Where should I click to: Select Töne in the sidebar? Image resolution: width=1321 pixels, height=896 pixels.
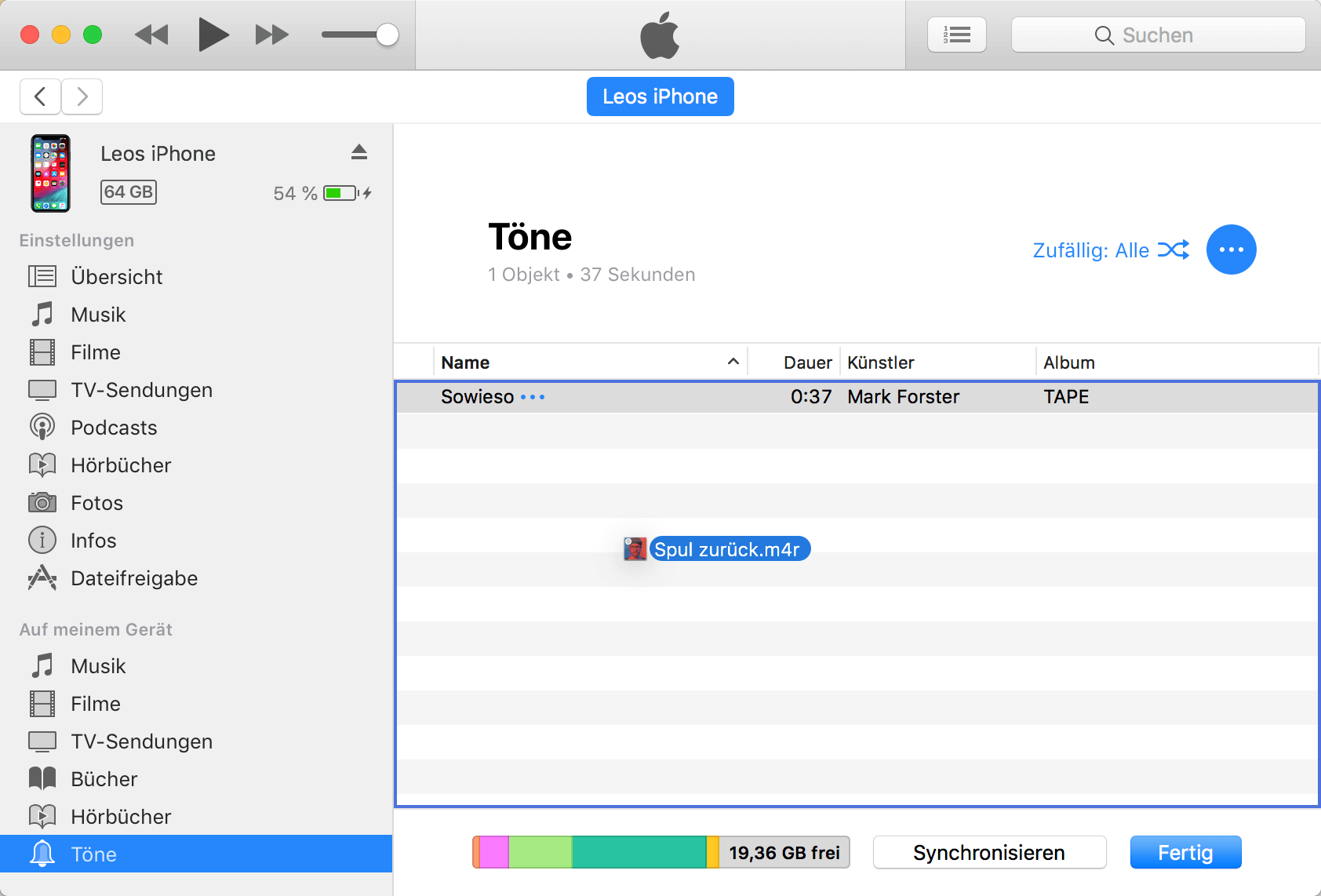(x=196, y=854)
